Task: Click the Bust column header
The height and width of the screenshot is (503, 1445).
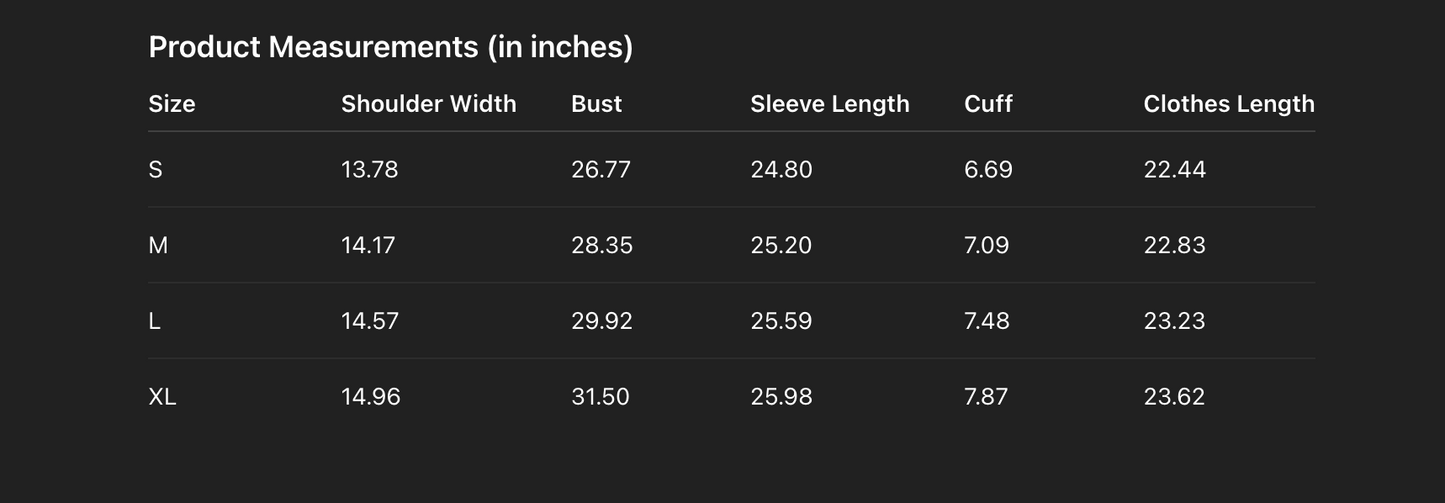Action: click(x=597, y=104)
